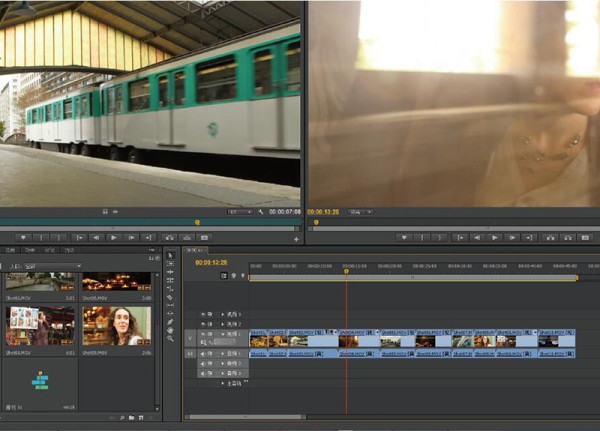Select the Rate Stretch tool
The width and height of the screenshot is (600, 431).
(x=171, y=289)
